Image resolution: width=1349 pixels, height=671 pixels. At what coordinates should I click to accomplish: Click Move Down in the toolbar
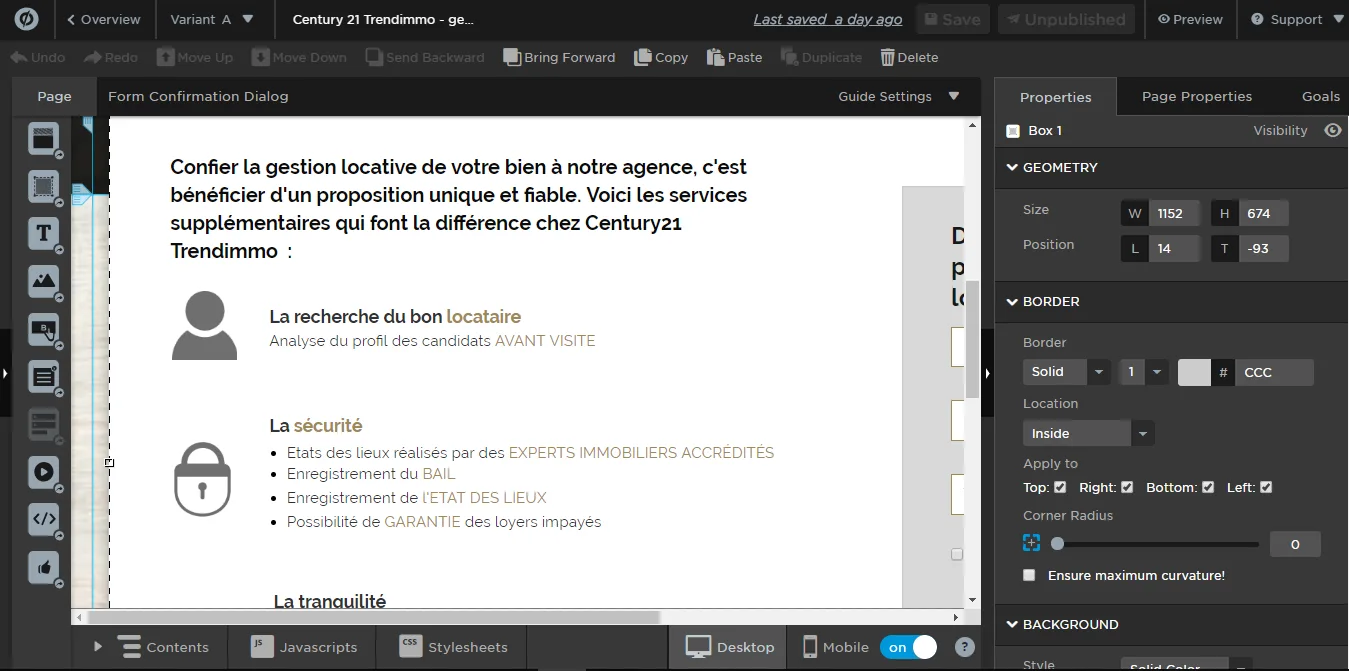pyautogui.click(x=299, y=57)
